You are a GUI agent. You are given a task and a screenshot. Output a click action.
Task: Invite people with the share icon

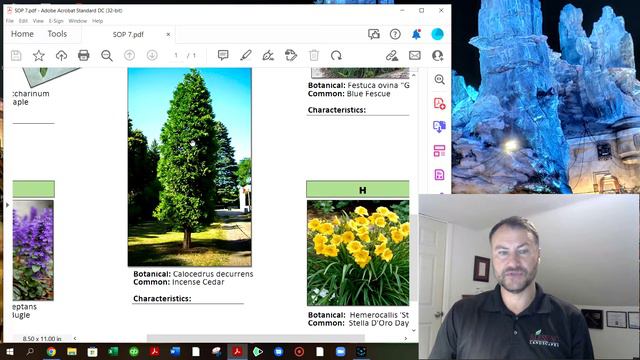[x=438, y=55]
